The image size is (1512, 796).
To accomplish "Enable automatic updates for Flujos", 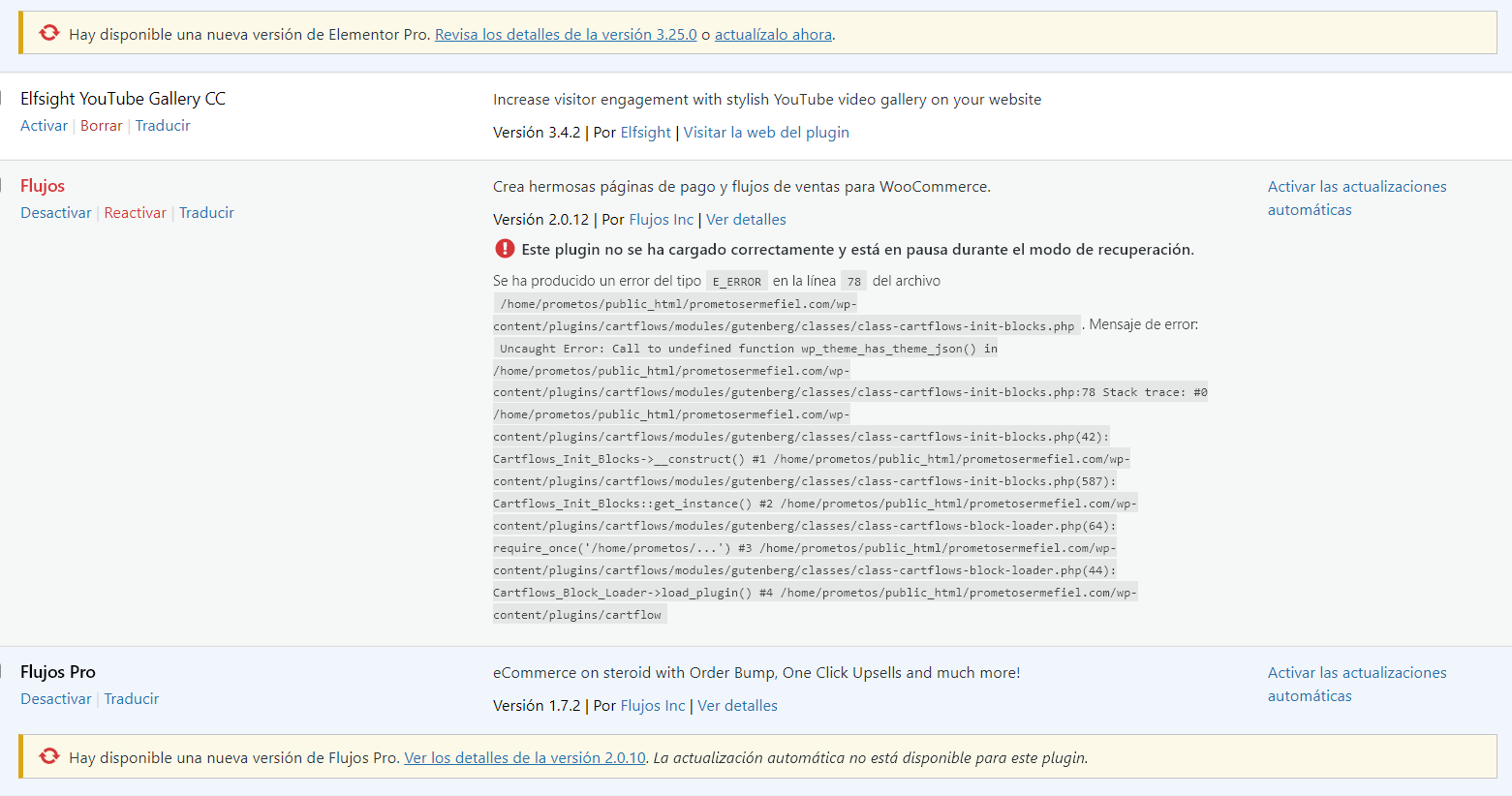I will click(x=1357, y=198).
